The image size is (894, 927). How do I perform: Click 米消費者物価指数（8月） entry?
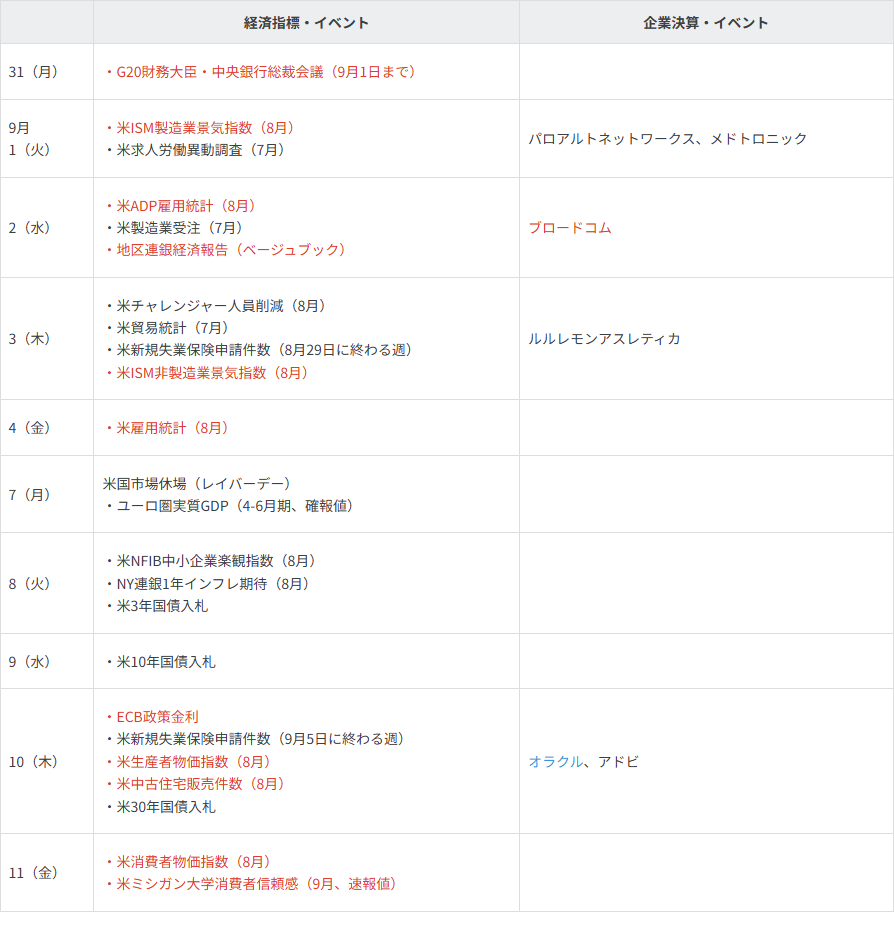tap(188, 861)
